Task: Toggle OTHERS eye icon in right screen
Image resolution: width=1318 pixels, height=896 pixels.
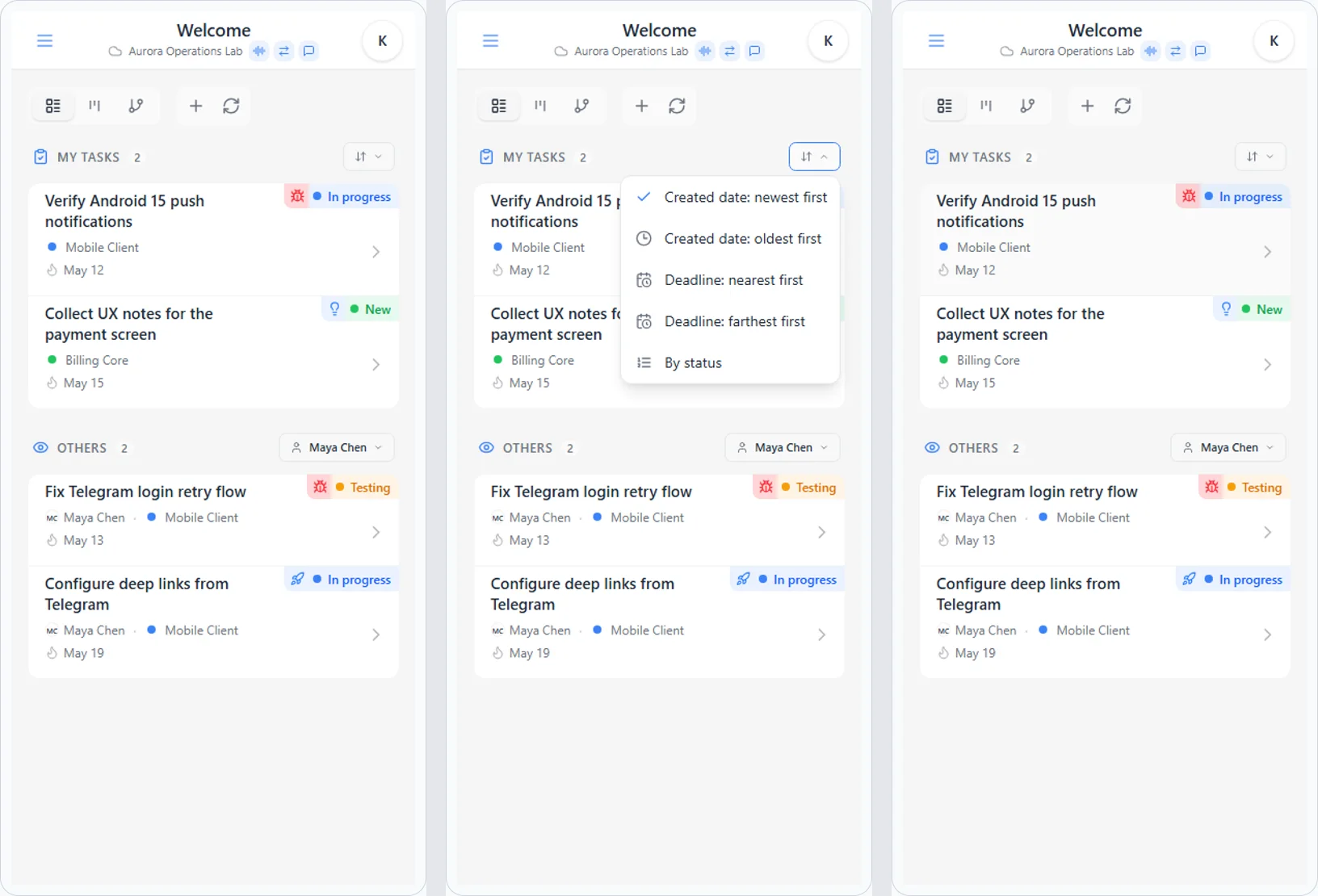Action: coord(932,447)
